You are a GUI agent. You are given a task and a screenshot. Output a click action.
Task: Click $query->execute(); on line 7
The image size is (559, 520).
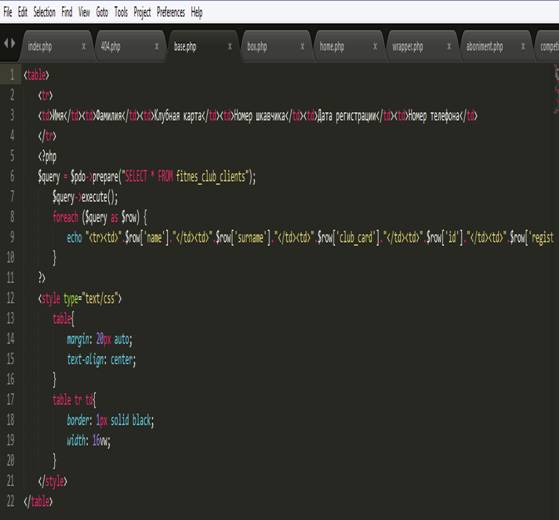pos(85,197)
